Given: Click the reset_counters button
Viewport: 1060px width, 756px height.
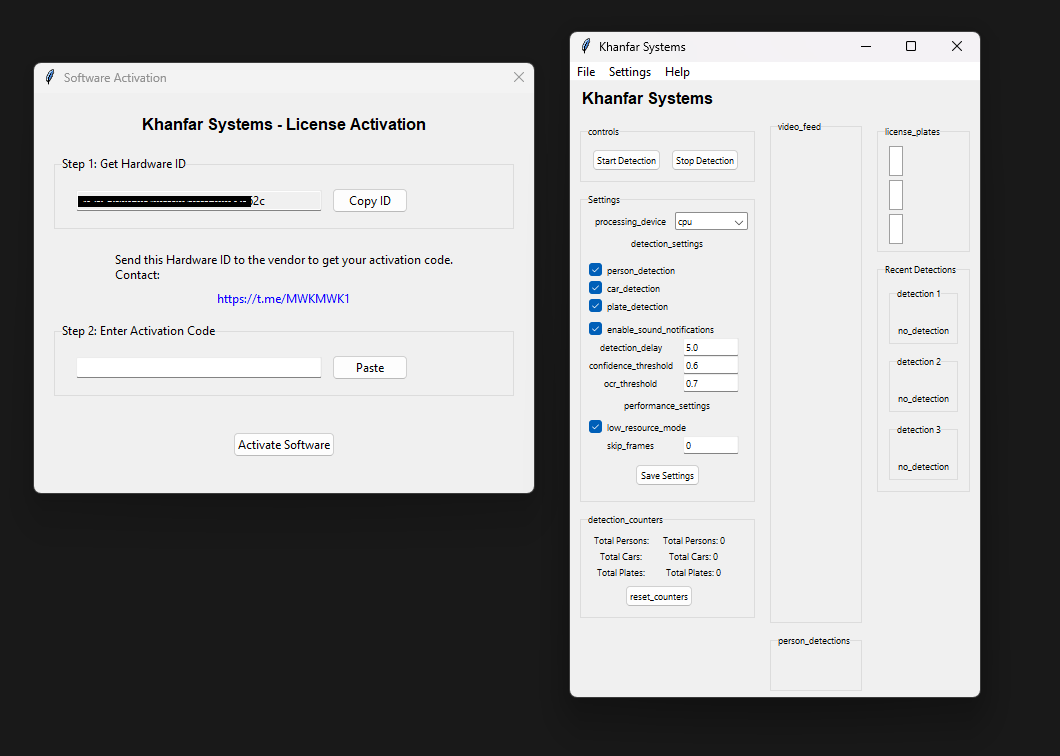Looking at the screenshot, I should [x=659, y=596].
